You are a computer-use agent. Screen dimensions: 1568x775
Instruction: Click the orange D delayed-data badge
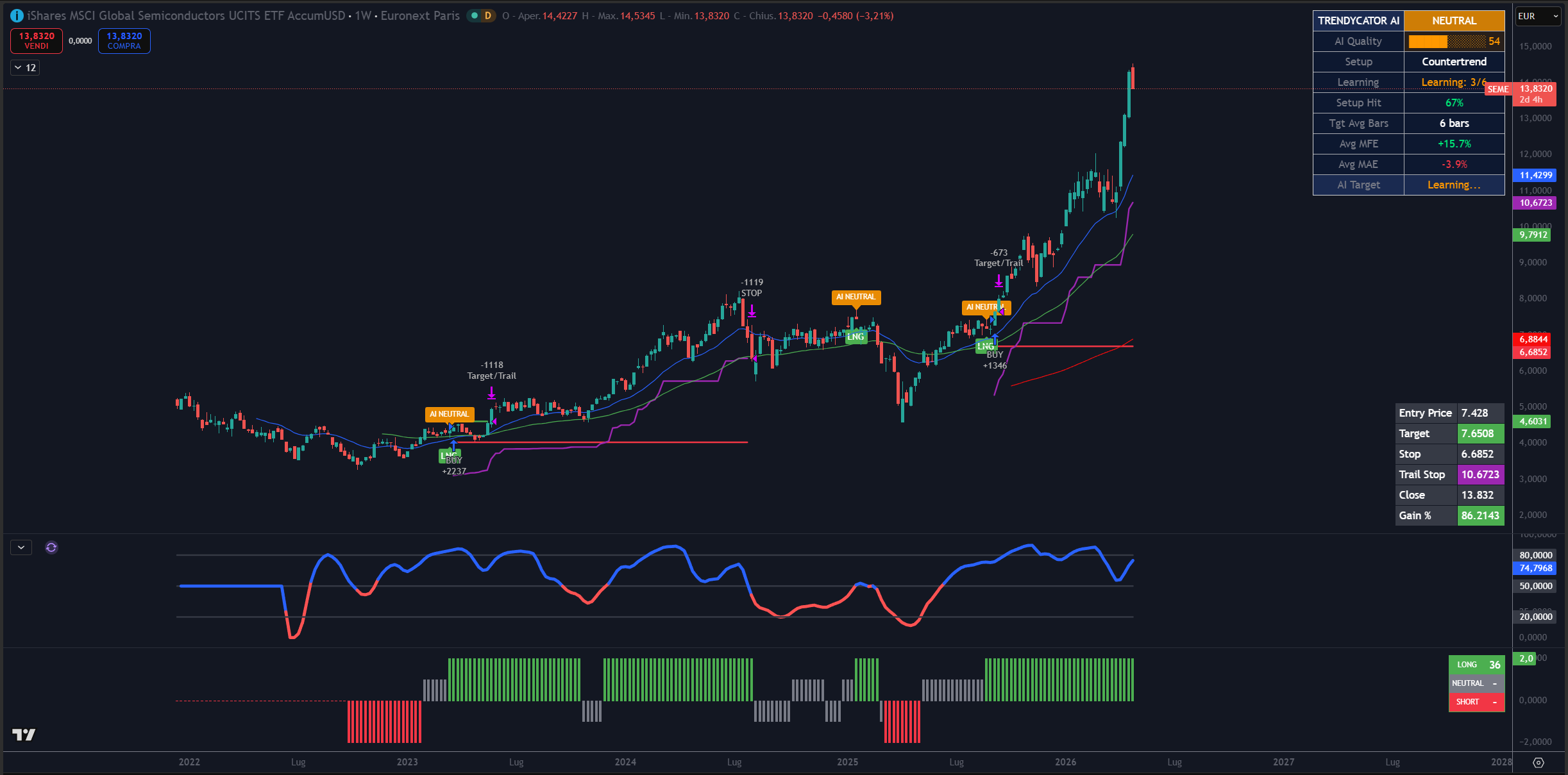(488, 16)
